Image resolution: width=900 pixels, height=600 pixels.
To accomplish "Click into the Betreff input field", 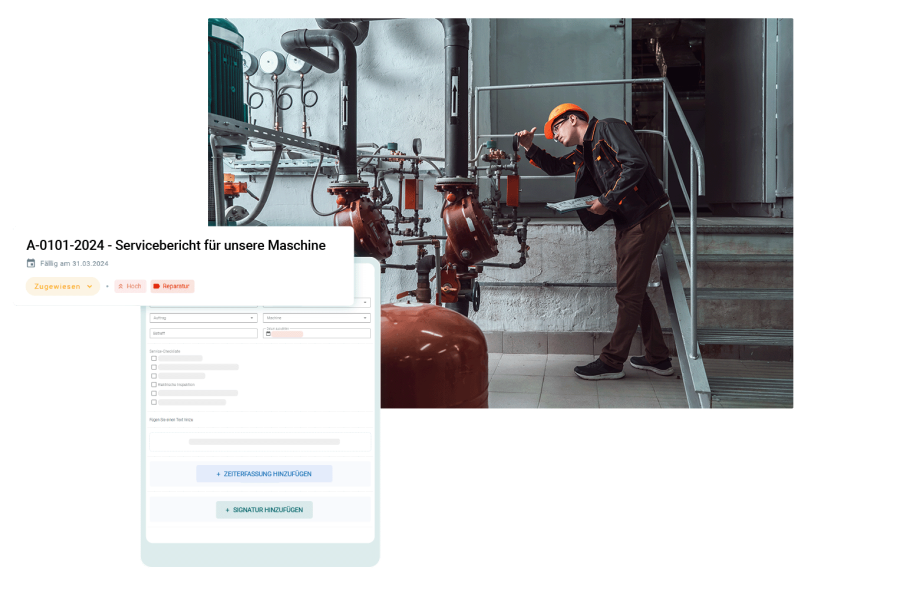I will [x=203, y=333].
